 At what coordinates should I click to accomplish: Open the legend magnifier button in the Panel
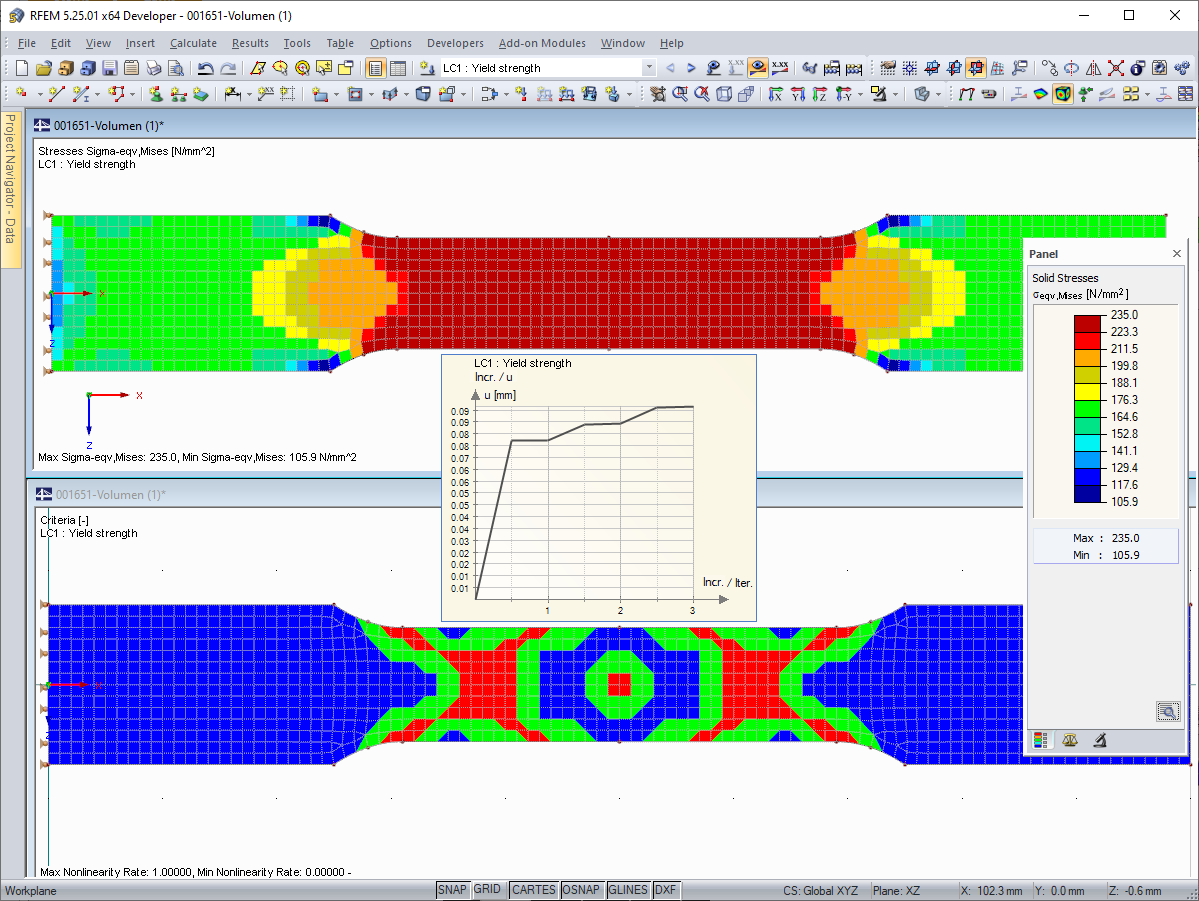(x=1168, y=711)
